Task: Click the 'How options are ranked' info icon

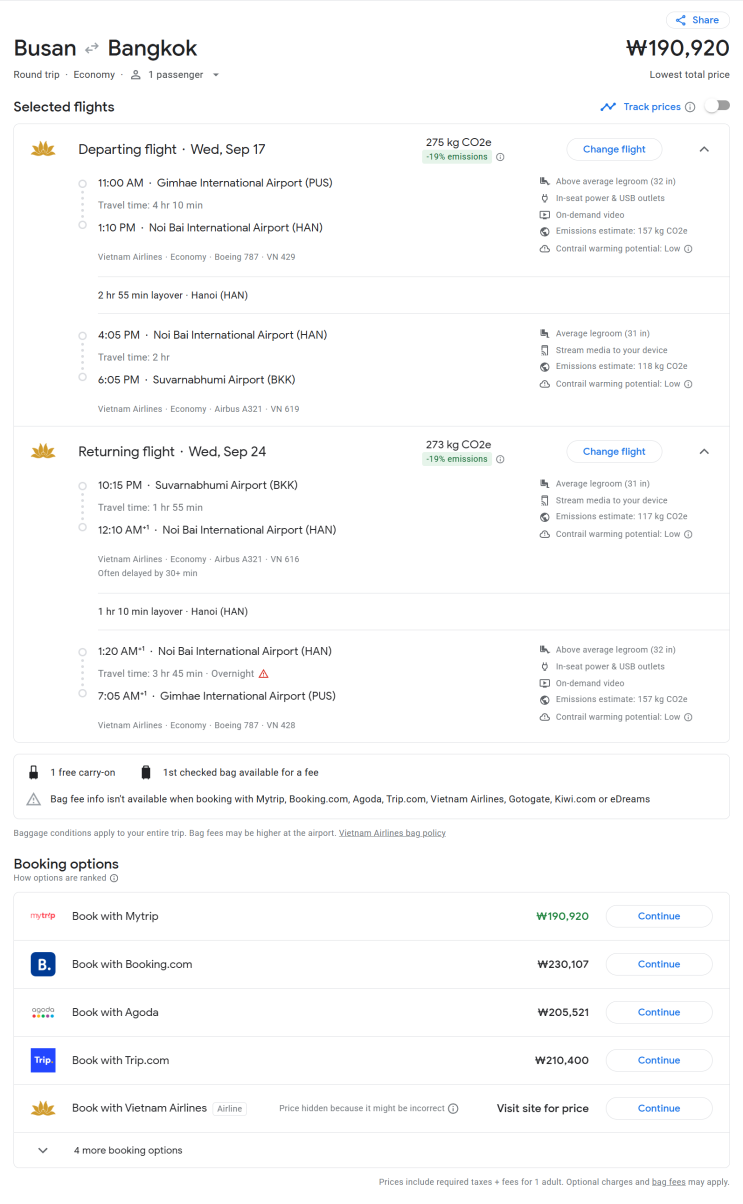Action: pos(114,878)
